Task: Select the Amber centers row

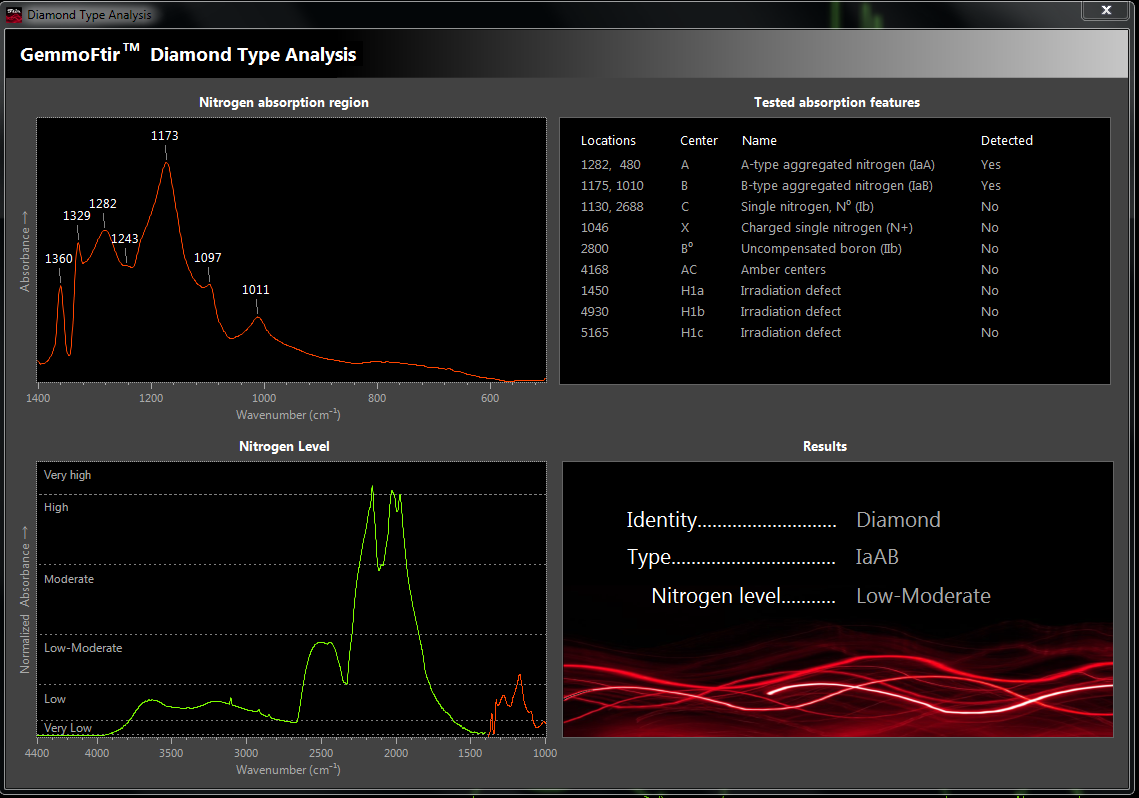Action: coord(790,270)
